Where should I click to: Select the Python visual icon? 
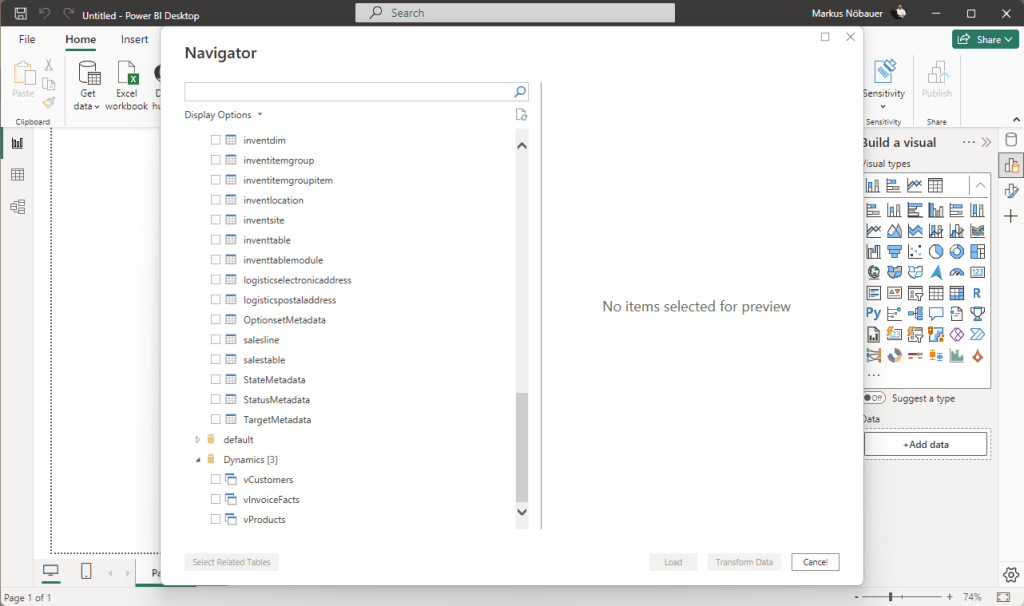point(871,312)
